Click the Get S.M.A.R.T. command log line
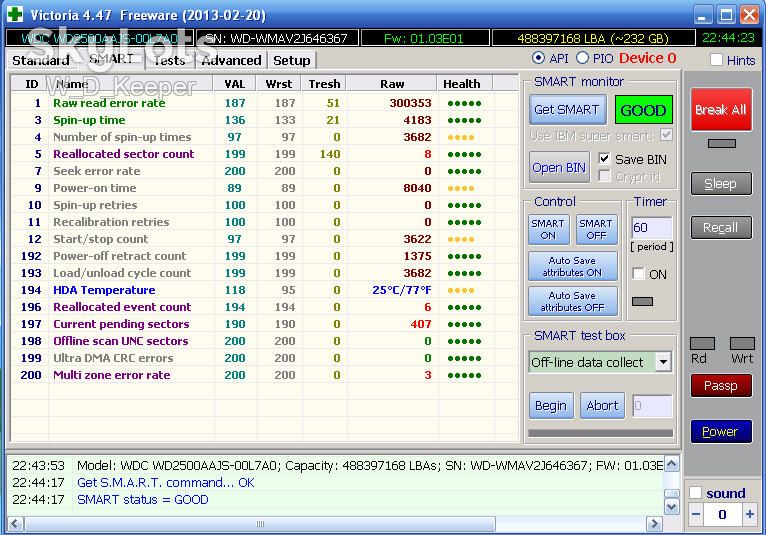 point(166,483)
